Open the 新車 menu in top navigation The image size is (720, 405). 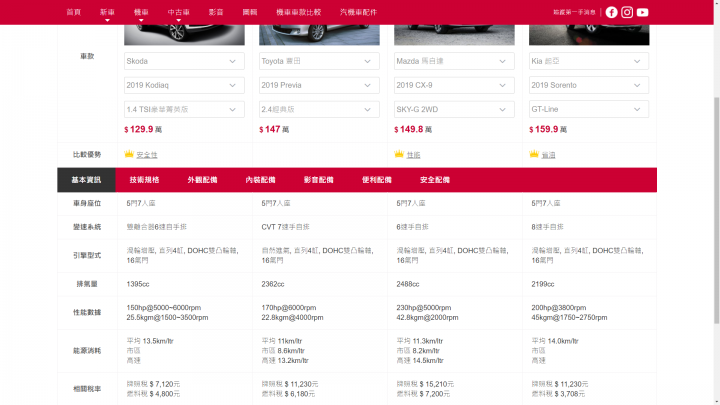pos(107,12)
